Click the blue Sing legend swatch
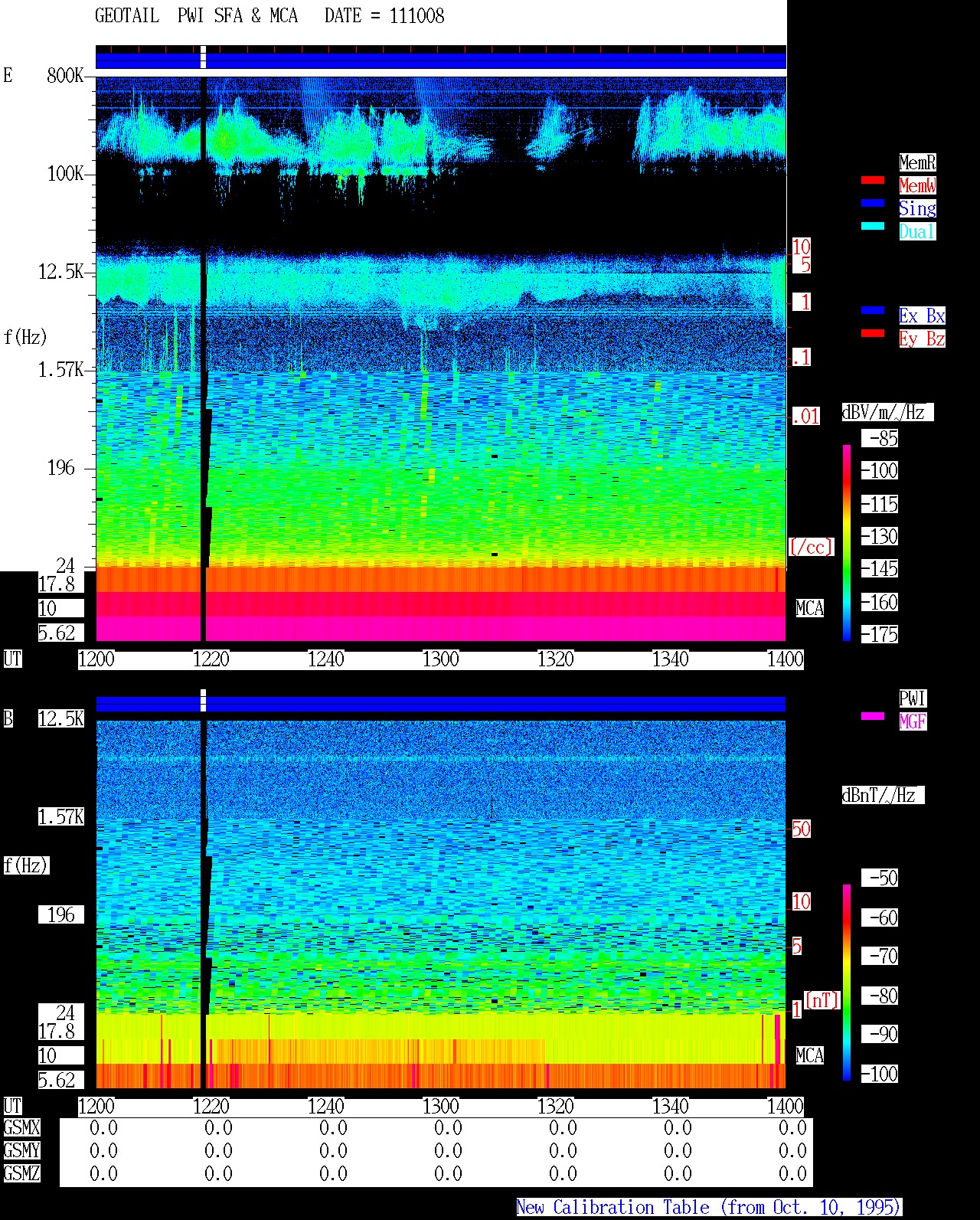 873,203
